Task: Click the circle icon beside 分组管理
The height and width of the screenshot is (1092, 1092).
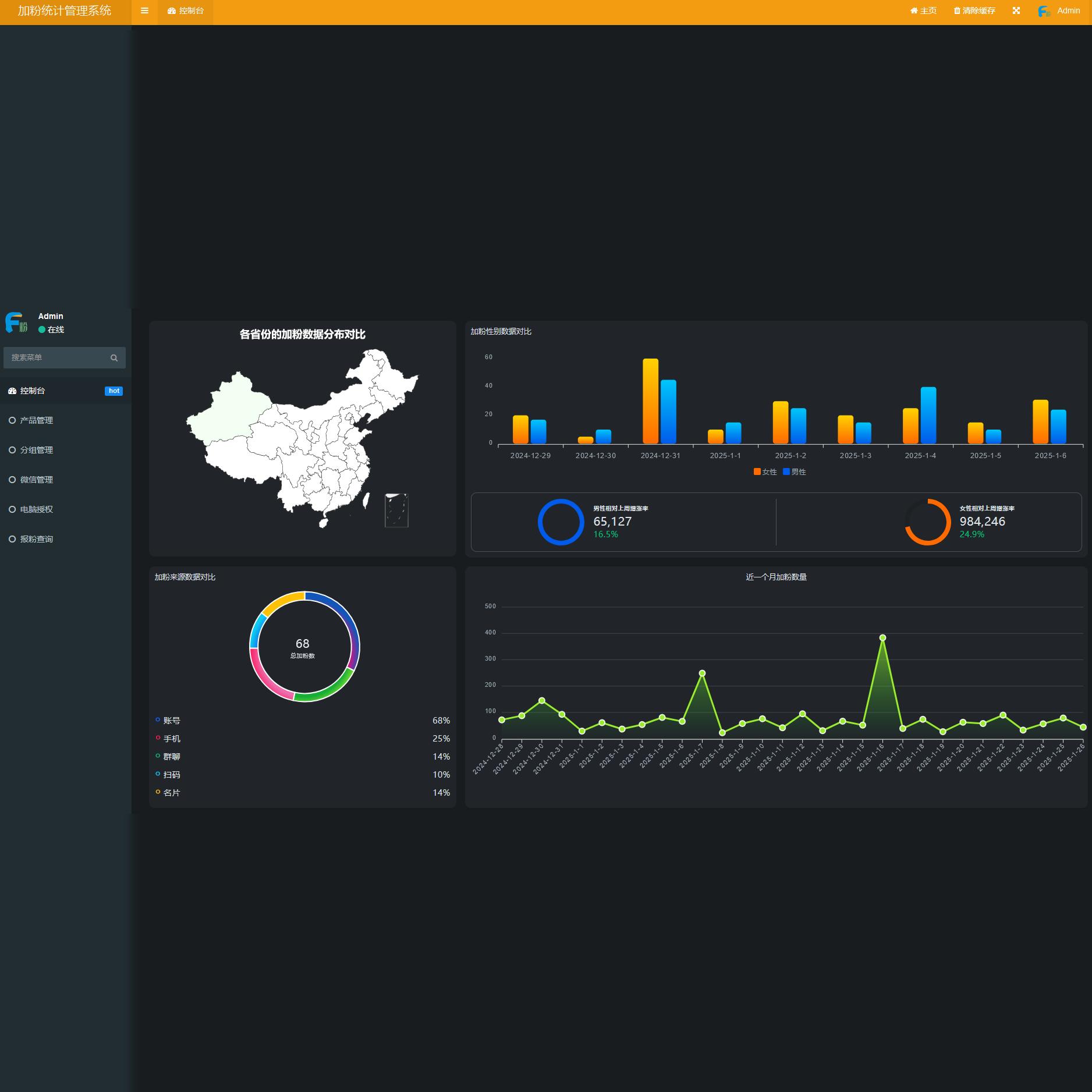Action: coord(12,450)
